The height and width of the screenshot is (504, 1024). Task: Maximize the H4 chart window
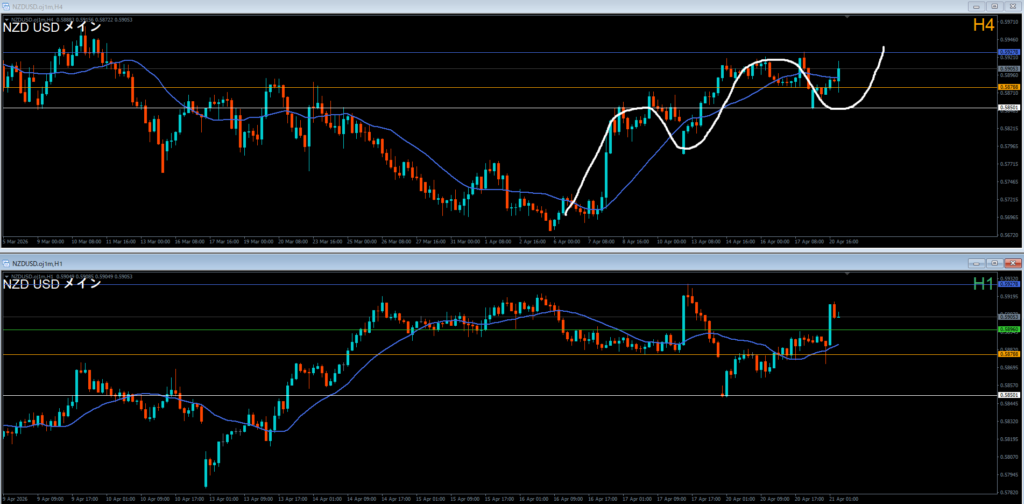993,5
